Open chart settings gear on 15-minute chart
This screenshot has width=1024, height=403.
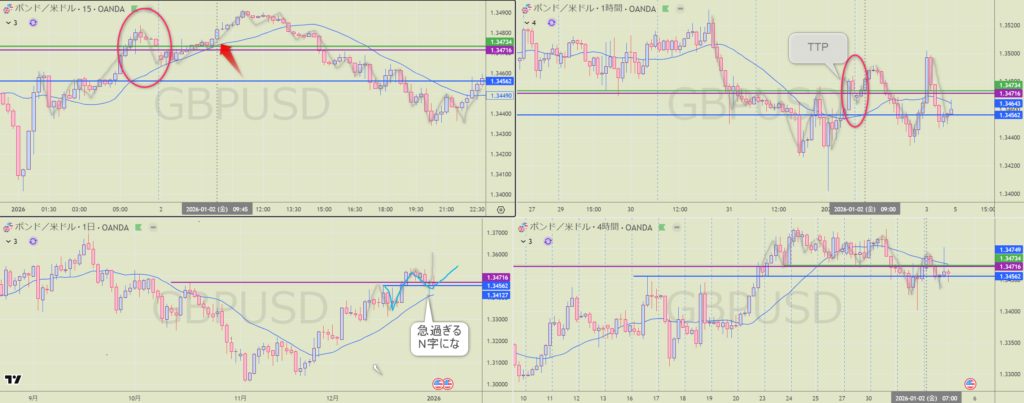(x=501, y=209)
